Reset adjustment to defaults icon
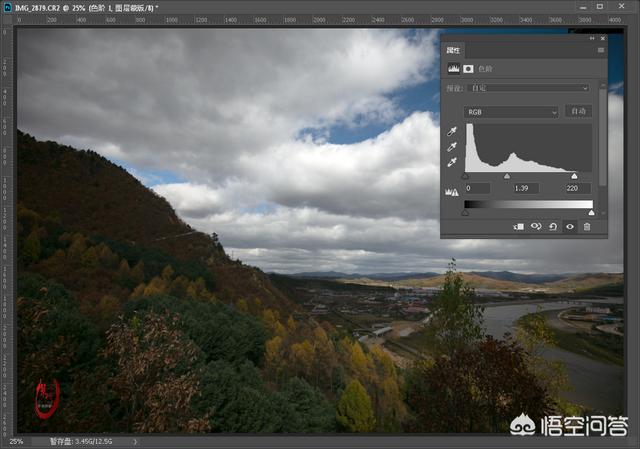Image resolution: width=640 pixels, height=449 pixels. [553, 227]
